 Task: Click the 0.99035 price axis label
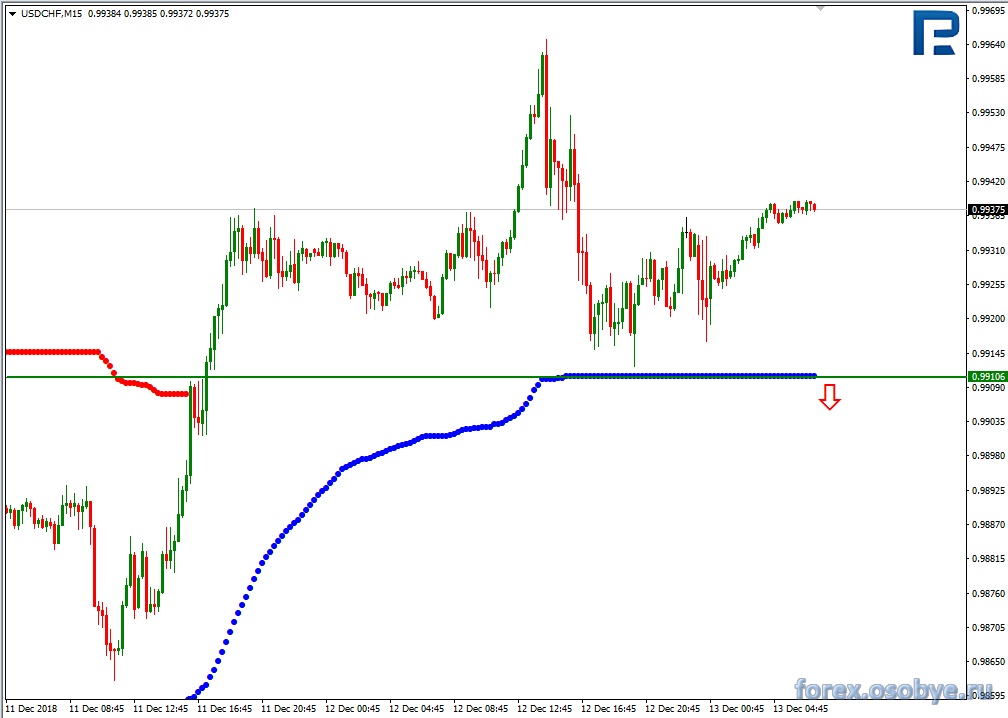(989, 422)
